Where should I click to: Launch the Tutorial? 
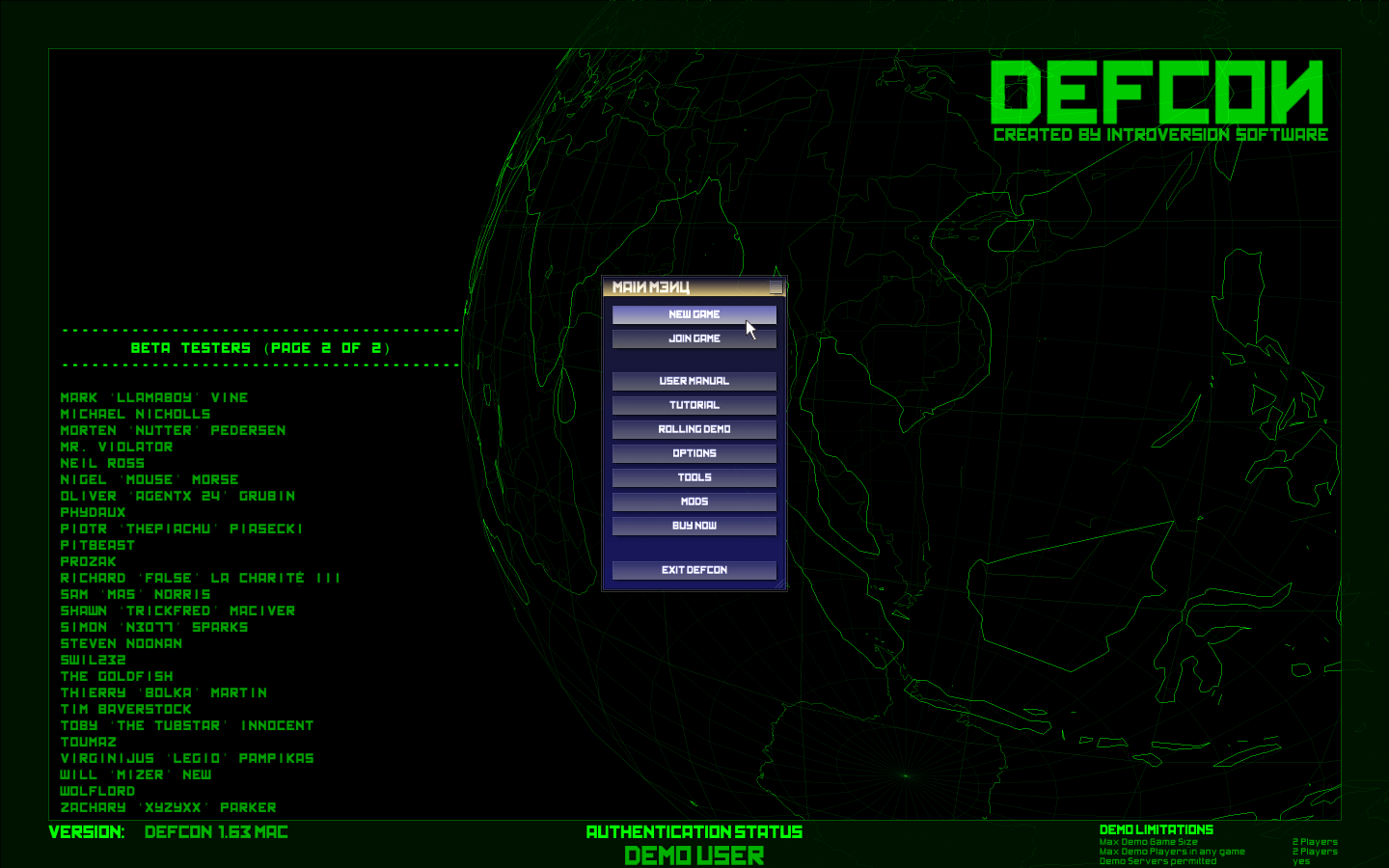pos(694,405)
